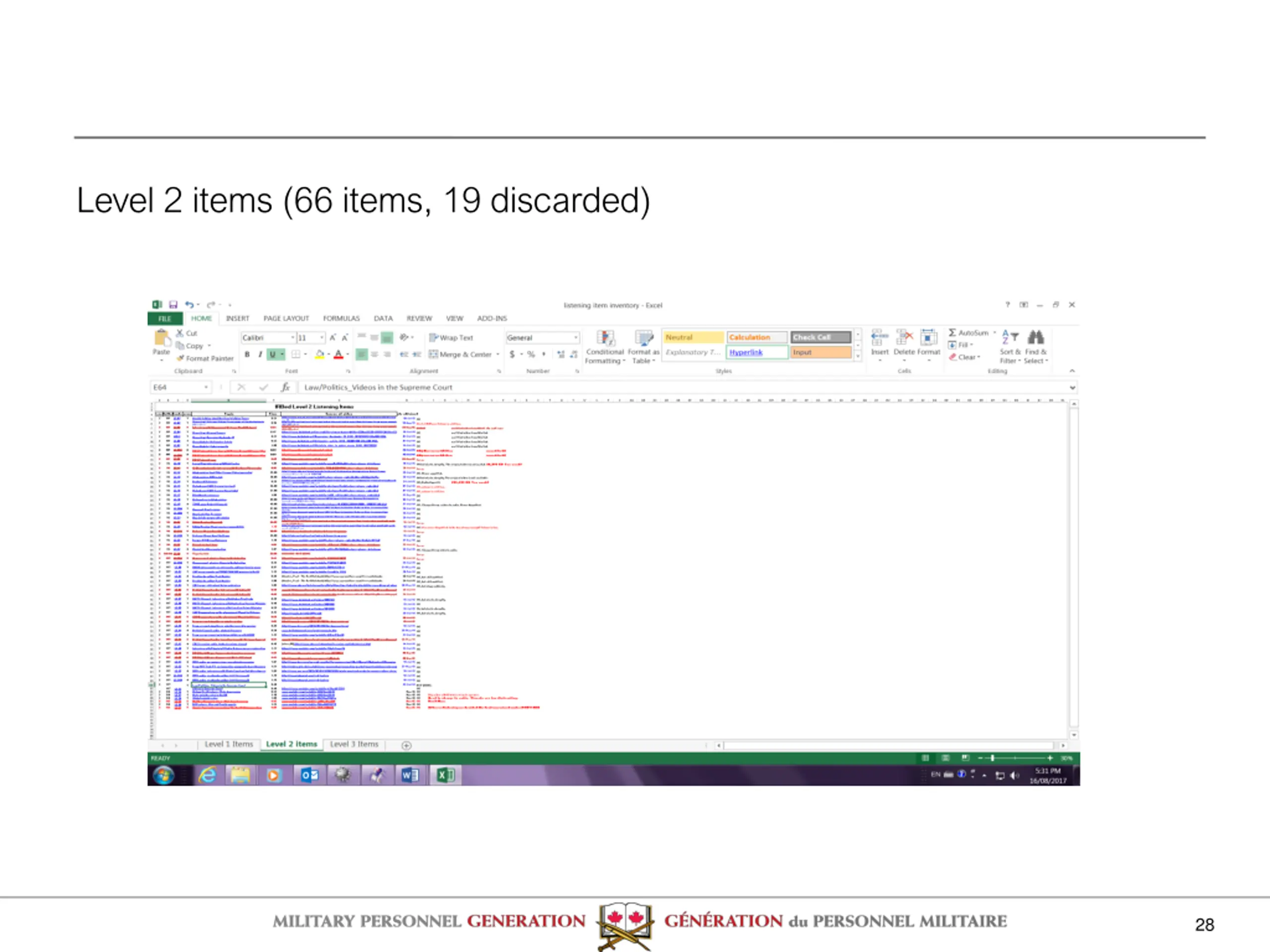
Task: Confirm formula entry with the checkmark
Action: coord(263,387)
